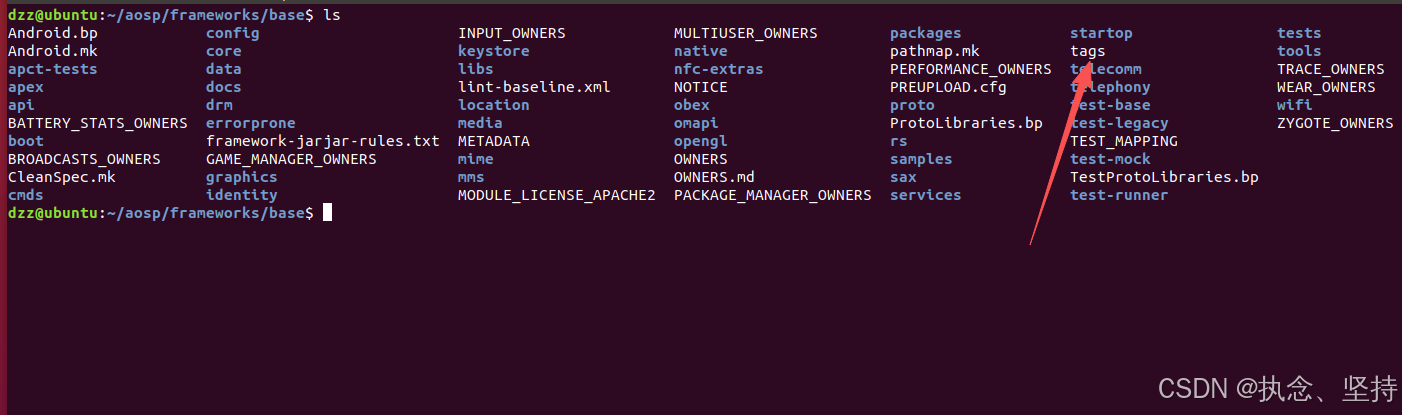Click the obex directory name
Viewport: 1402px width, 415px height.
pos(692,105)
